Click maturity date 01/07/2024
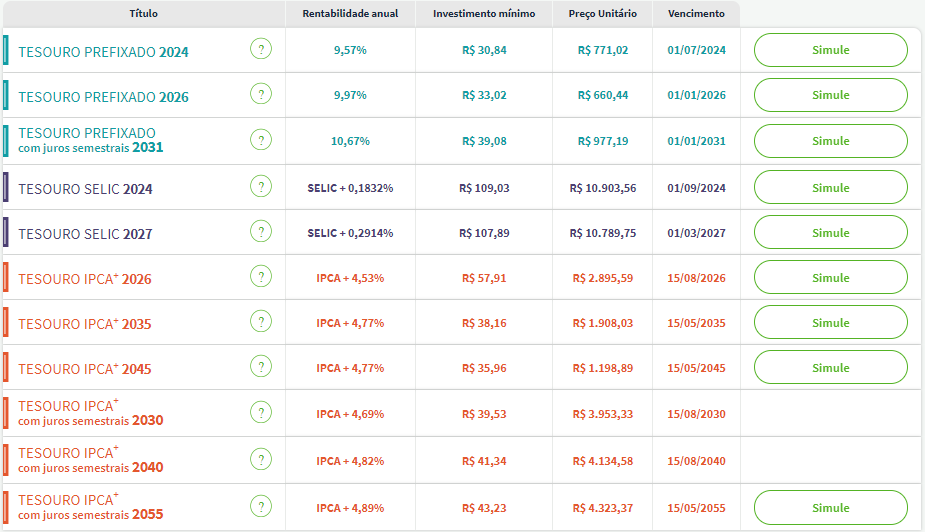 point(696,50)
